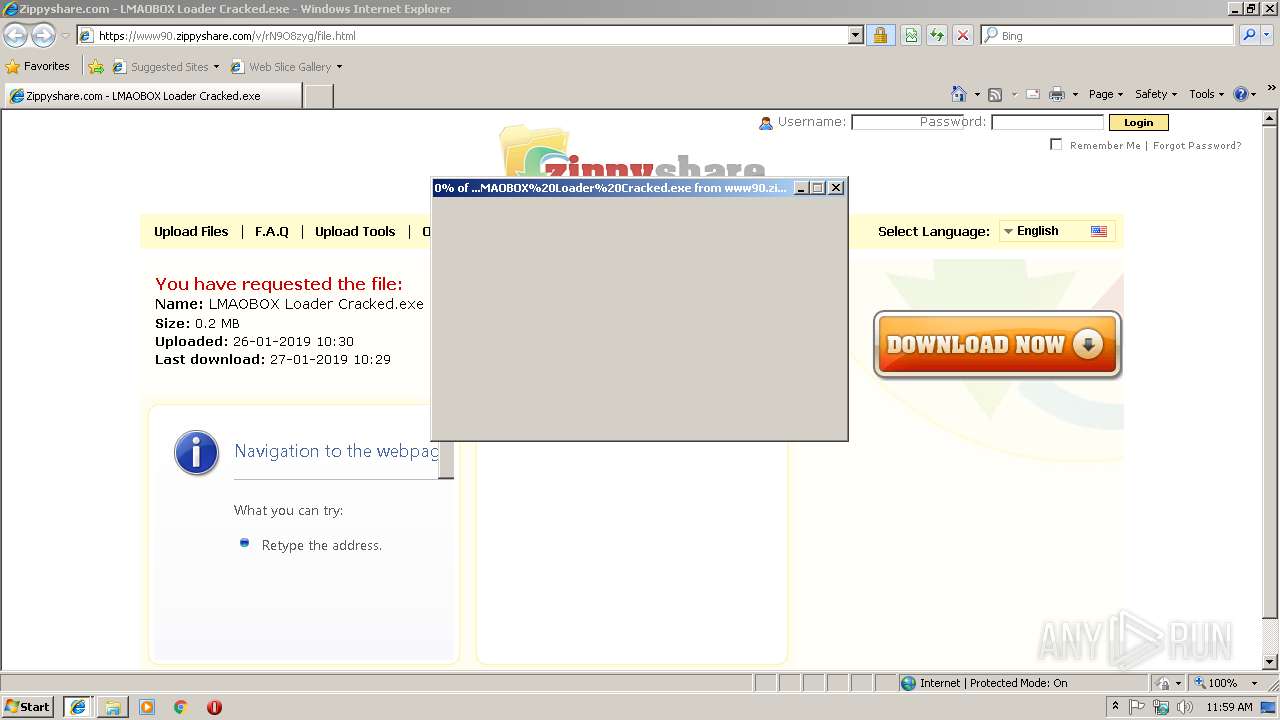The image size is (1280, 720).
Task: Click the Refresh page icon
Action: point(937,35)
